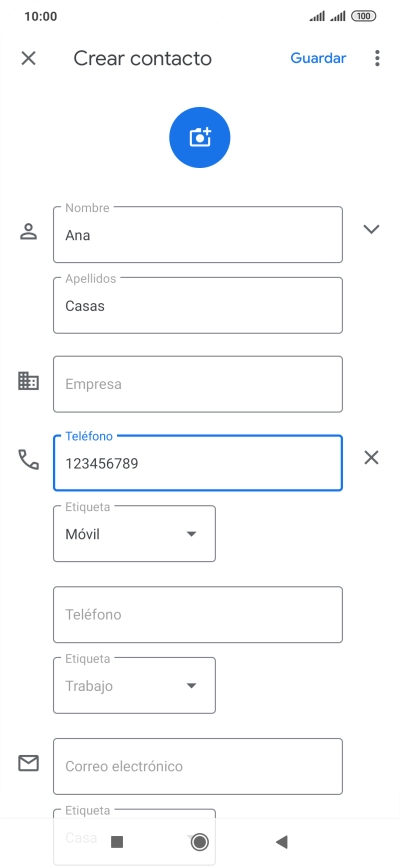Tap the Android home circle button
The image size is (400, 866).
pos(199,842)
